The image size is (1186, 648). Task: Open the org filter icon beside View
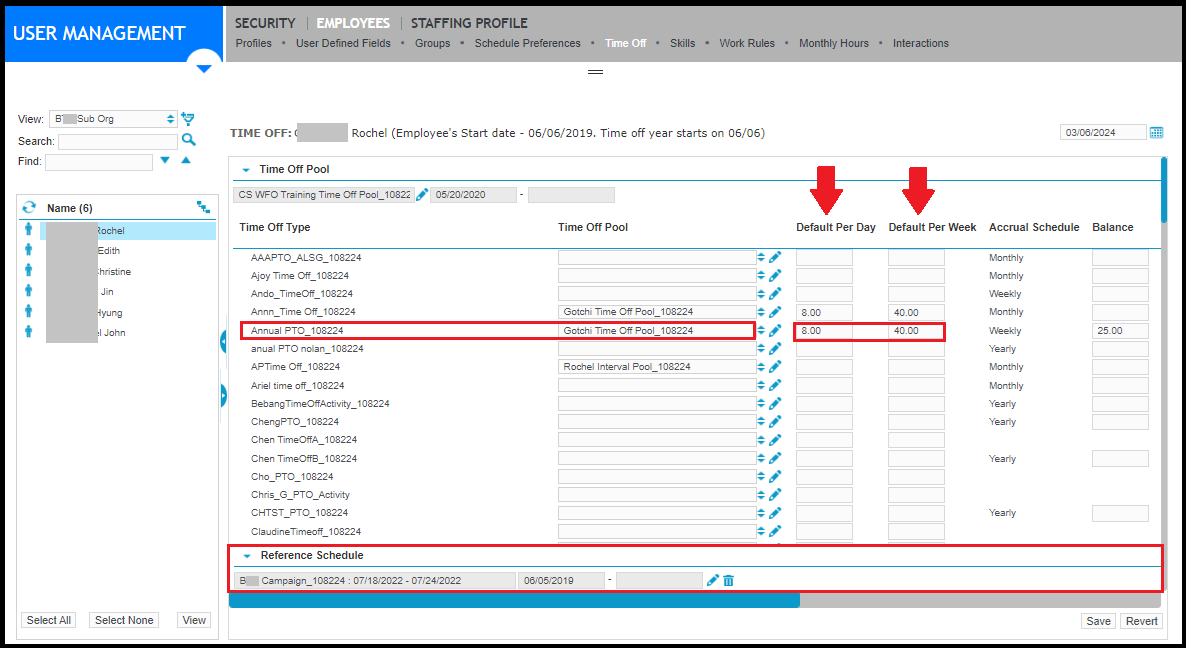click(188, 119)
